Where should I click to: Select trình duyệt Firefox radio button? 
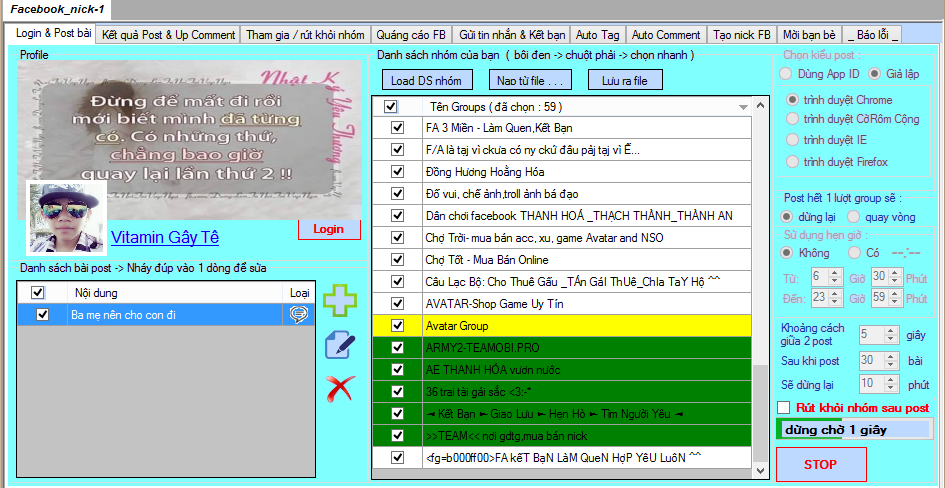(793, 161)
